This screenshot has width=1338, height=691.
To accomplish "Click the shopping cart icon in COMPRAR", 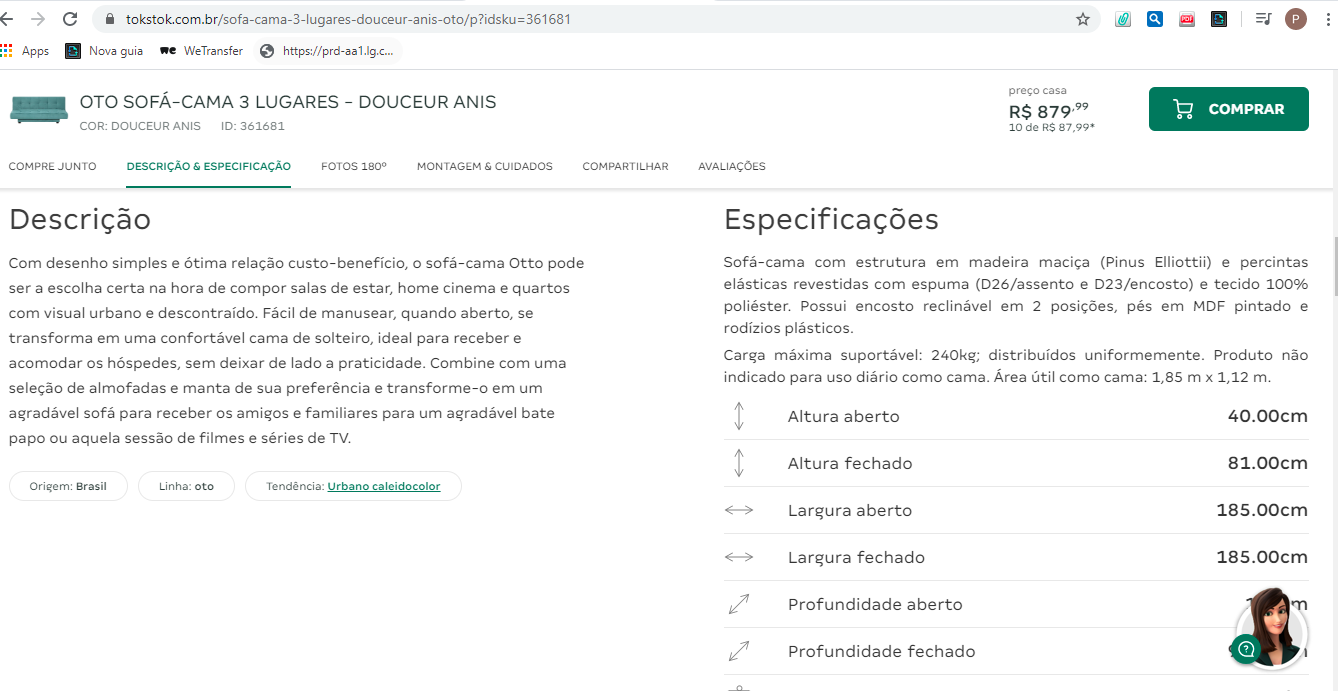I will [x=1183, y=109].
